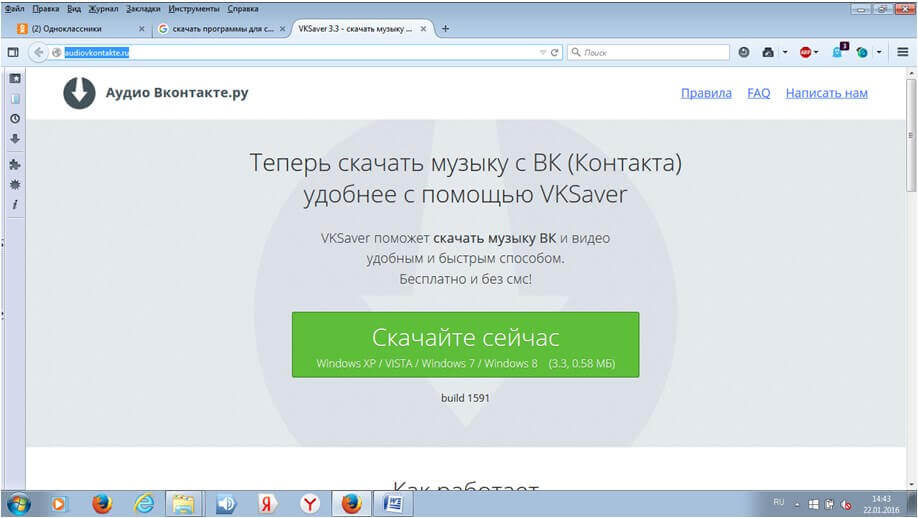Image resolution: width=918 pixels, height=518 pixels.
Task: Go back using the back arrow
Action: click(39, 52)
